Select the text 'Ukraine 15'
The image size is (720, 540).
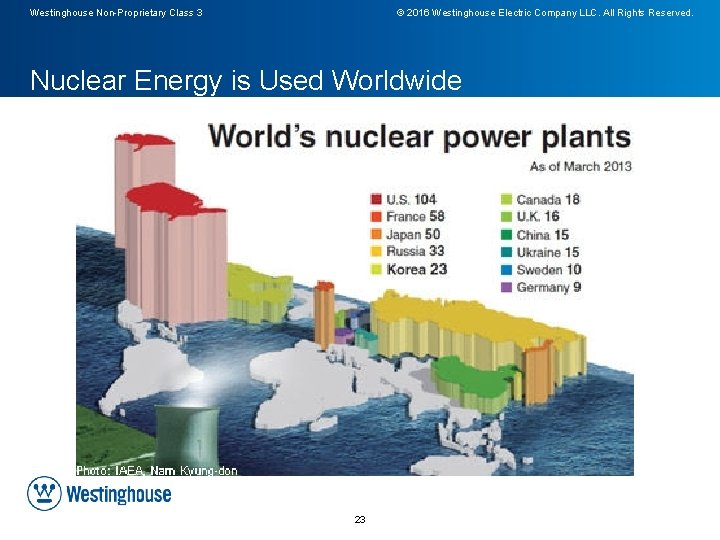(547, 252)
